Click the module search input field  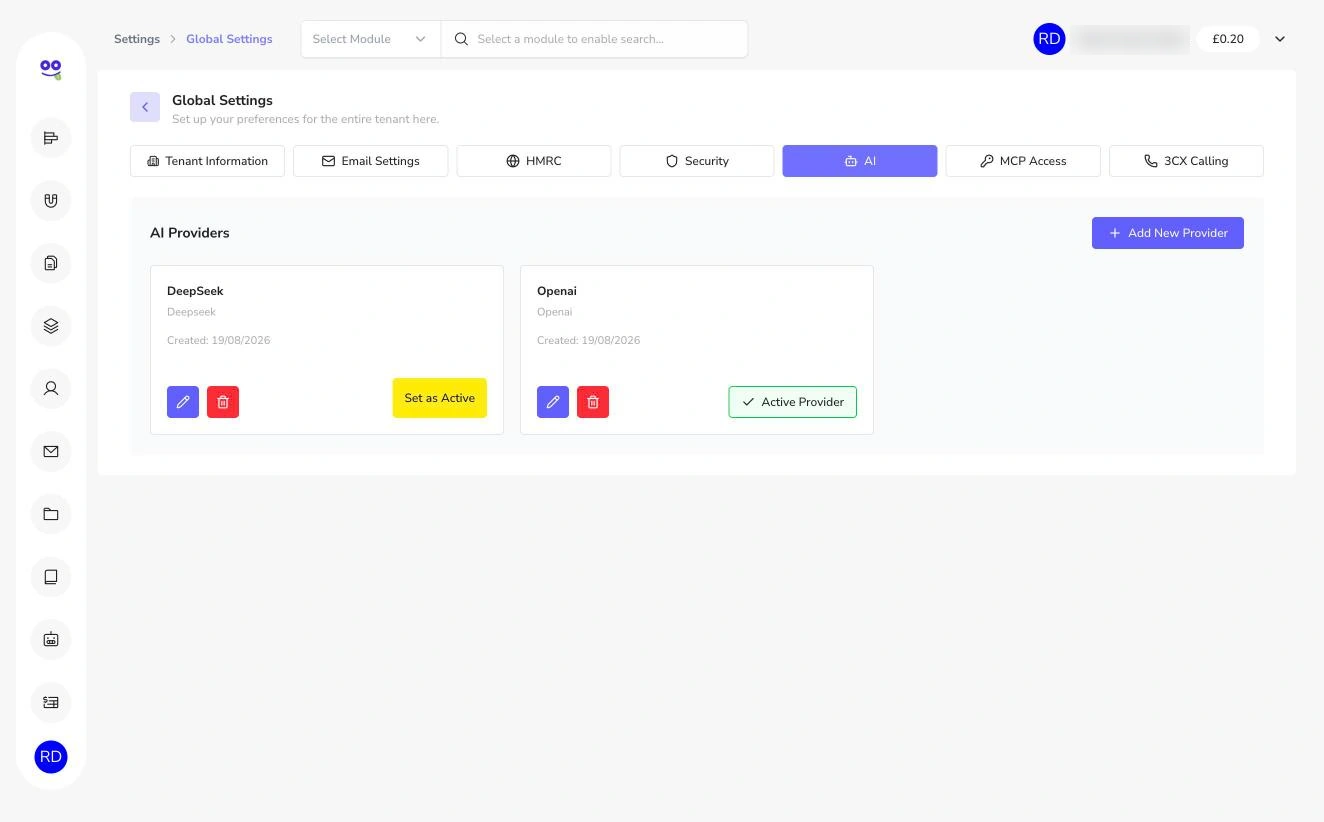click(594, 39)
